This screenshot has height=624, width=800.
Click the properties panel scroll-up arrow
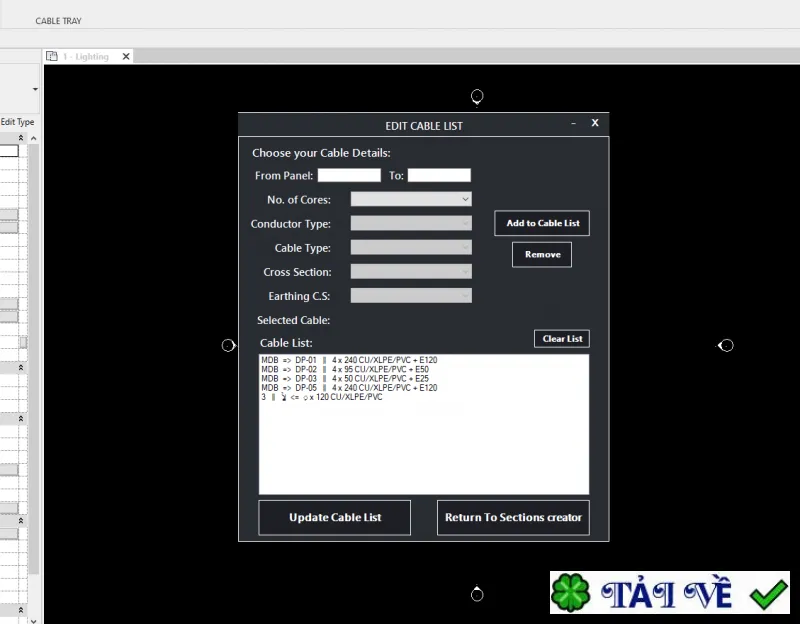click(x=34, y=138)
